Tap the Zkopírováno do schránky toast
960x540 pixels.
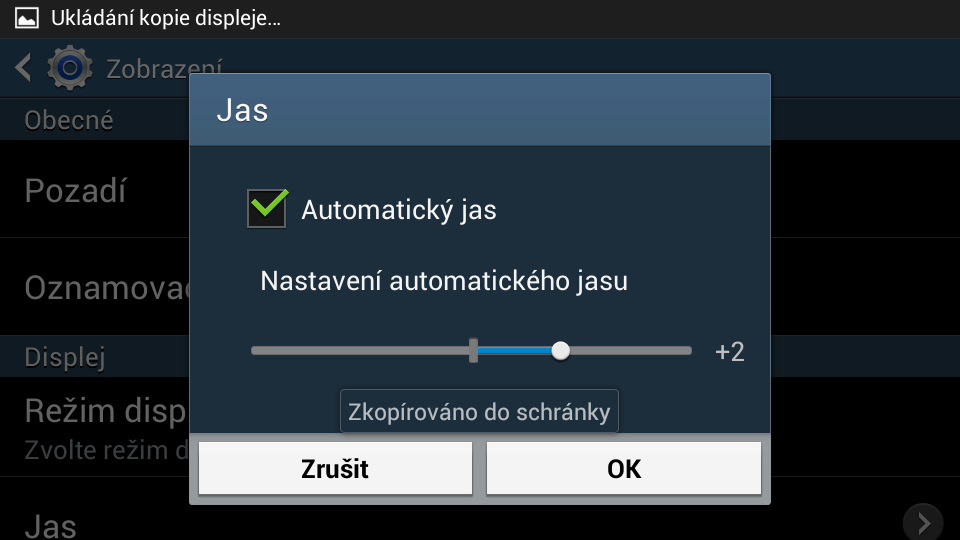point(479,411)
